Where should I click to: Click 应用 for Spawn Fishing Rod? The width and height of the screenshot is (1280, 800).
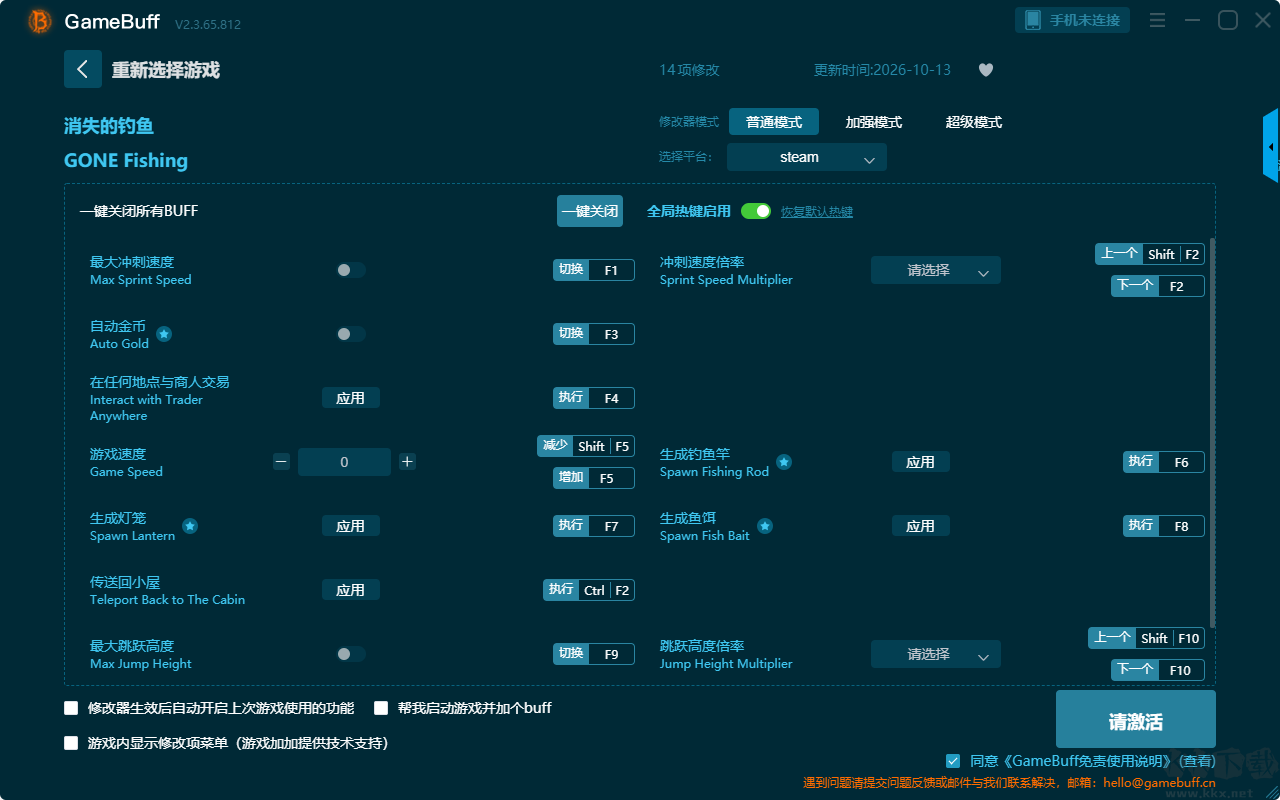[x=921, y=462]
